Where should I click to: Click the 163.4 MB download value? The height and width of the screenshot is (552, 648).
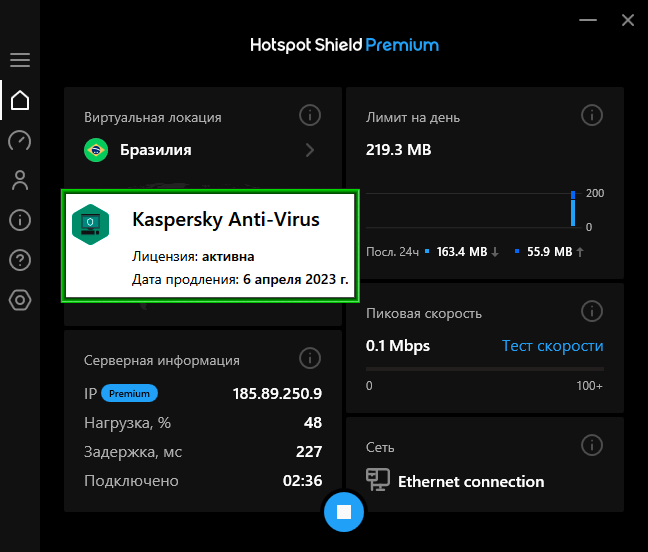(462, 252)
